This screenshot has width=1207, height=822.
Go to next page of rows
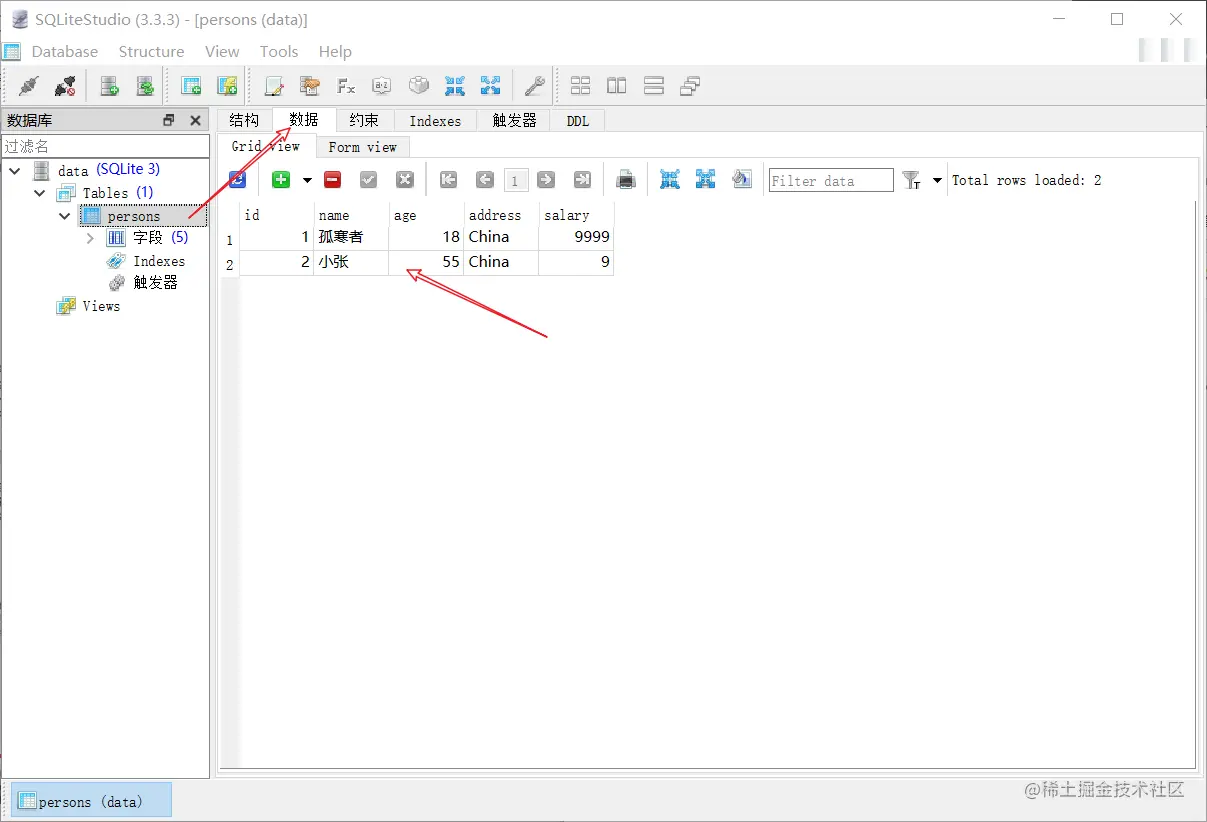click(546, 180)
